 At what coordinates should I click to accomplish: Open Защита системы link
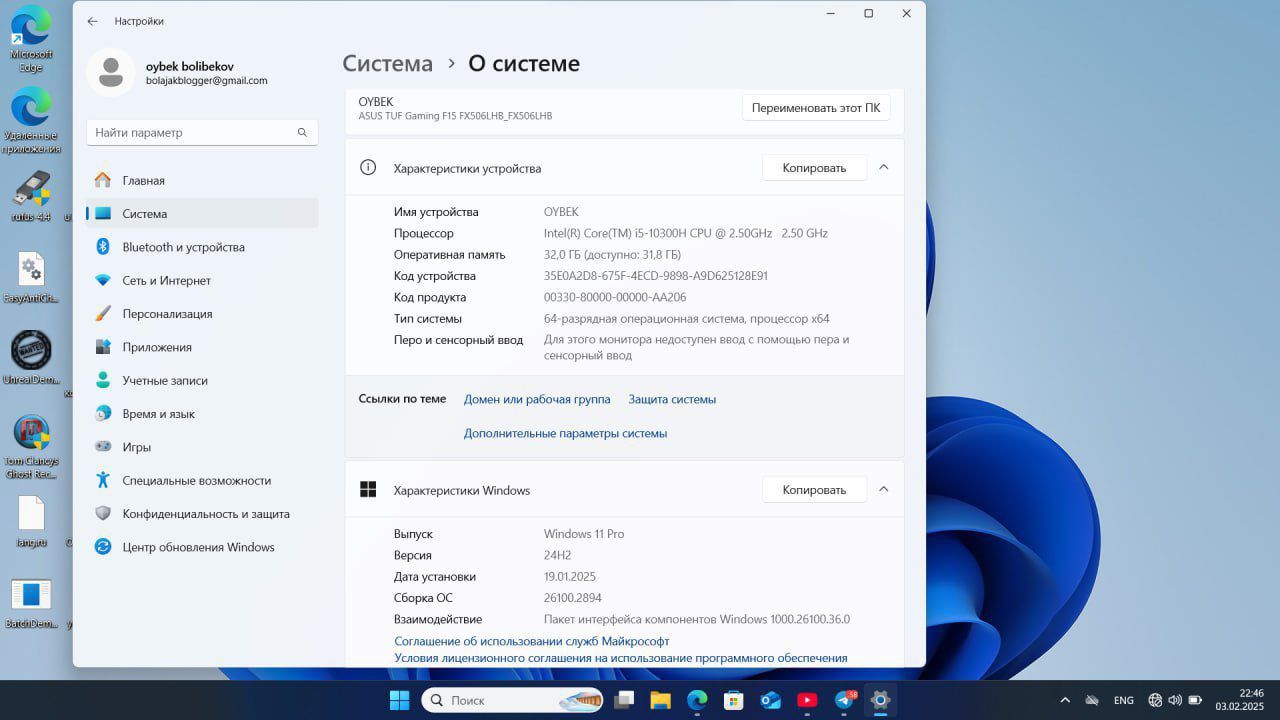[x=672, y=399]
